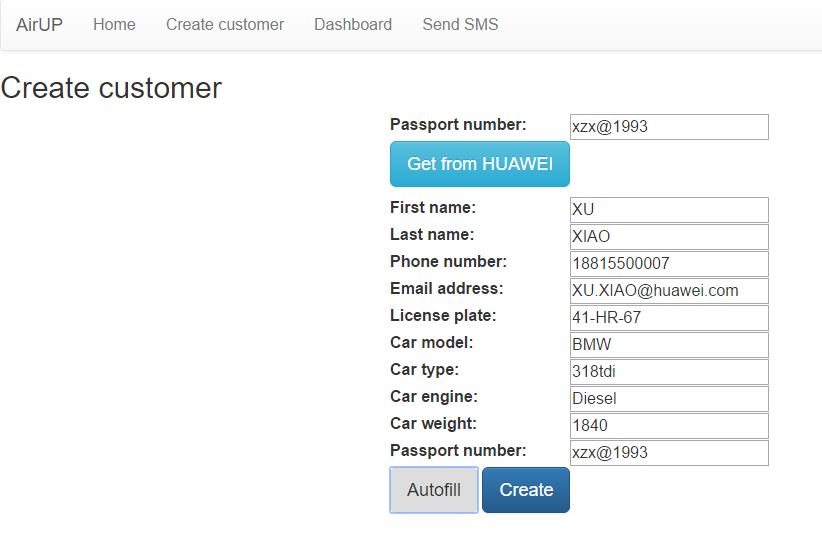The height and width of the screenshot is (544, 822).
Task: Click the Get from HUAWEI button
Action: [480, 164]
